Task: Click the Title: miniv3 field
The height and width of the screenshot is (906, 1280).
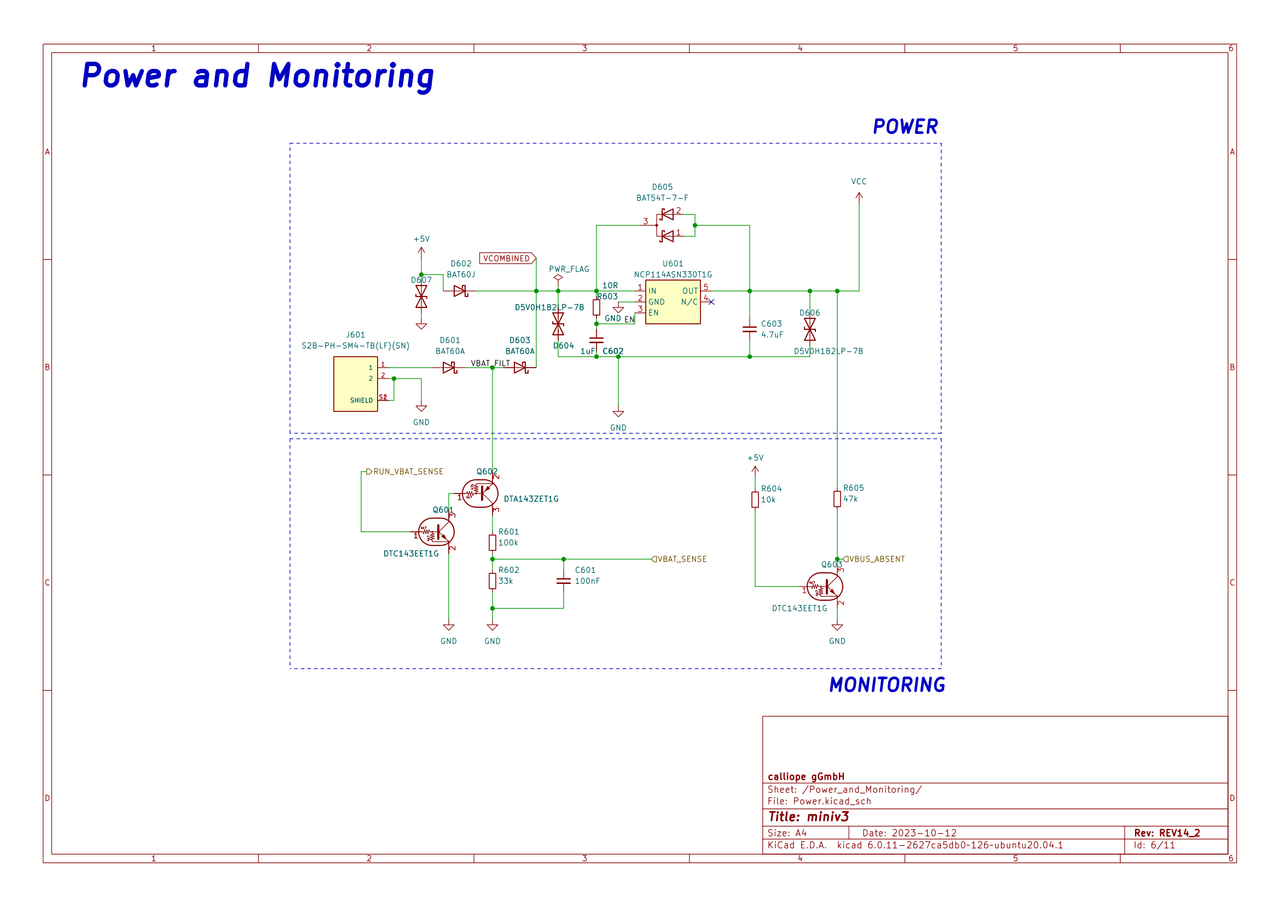Action: [x=808, y=816]
